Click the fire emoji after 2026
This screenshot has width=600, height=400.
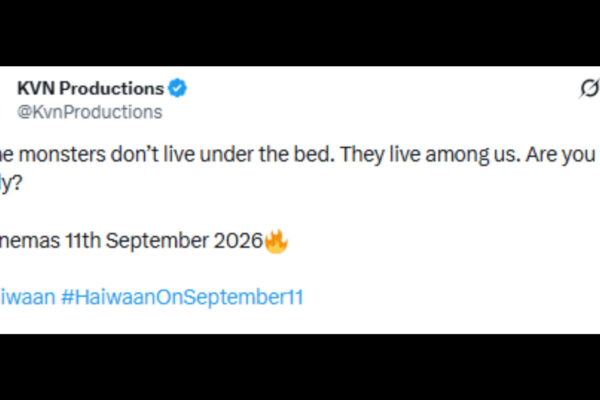tap(276, 241)
